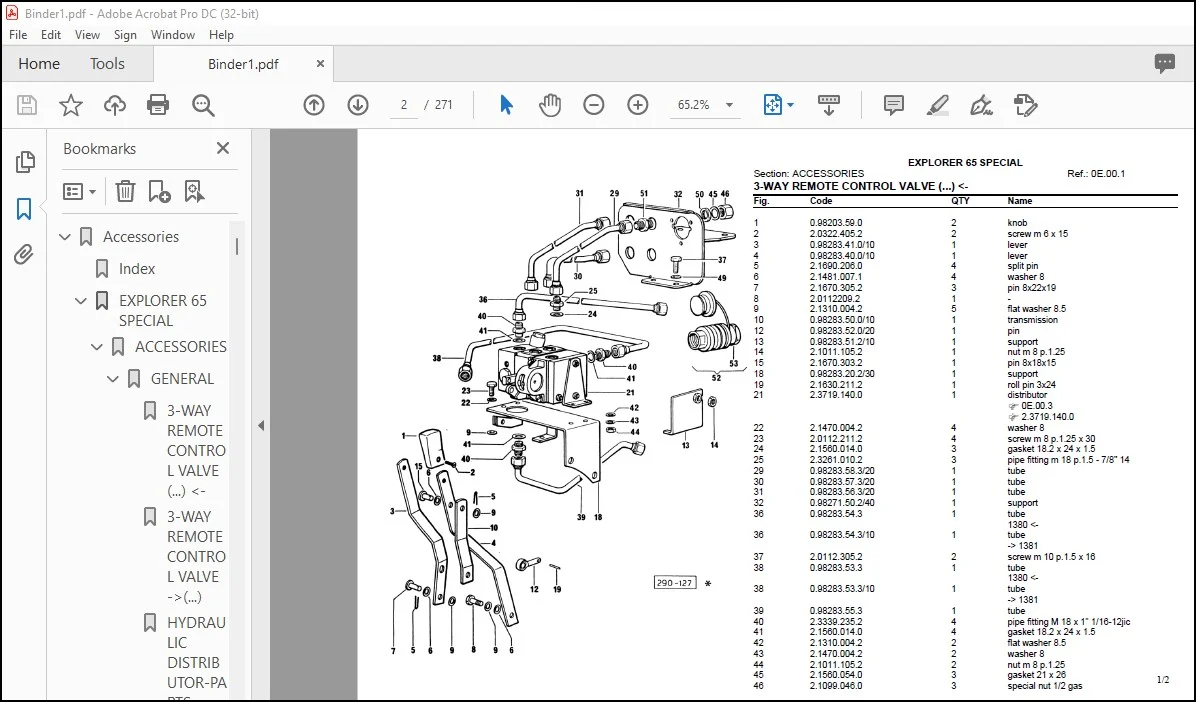Select the highlight text pen tool
Screen dimensions: 1196x702
click(937, 105)
